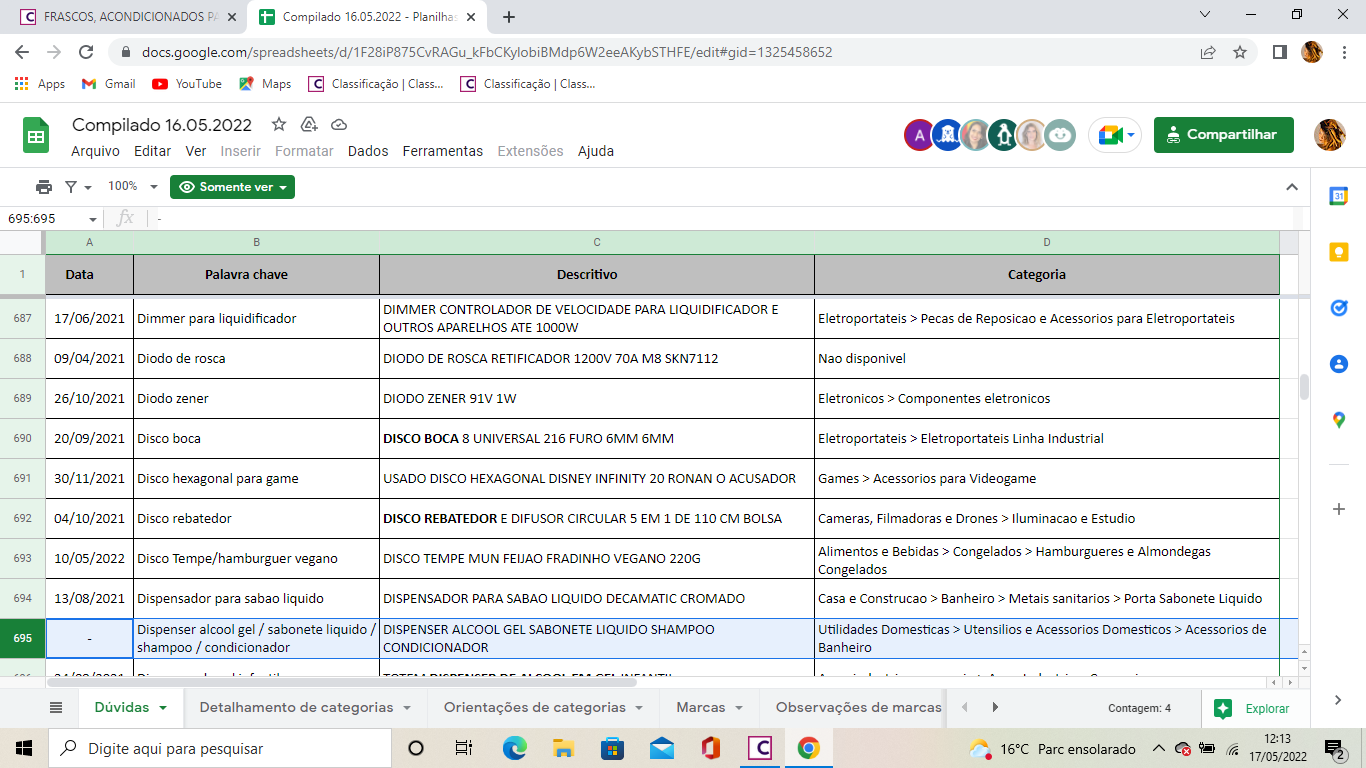Select the column D header

pyautogui.click(x=1046, y=242)
